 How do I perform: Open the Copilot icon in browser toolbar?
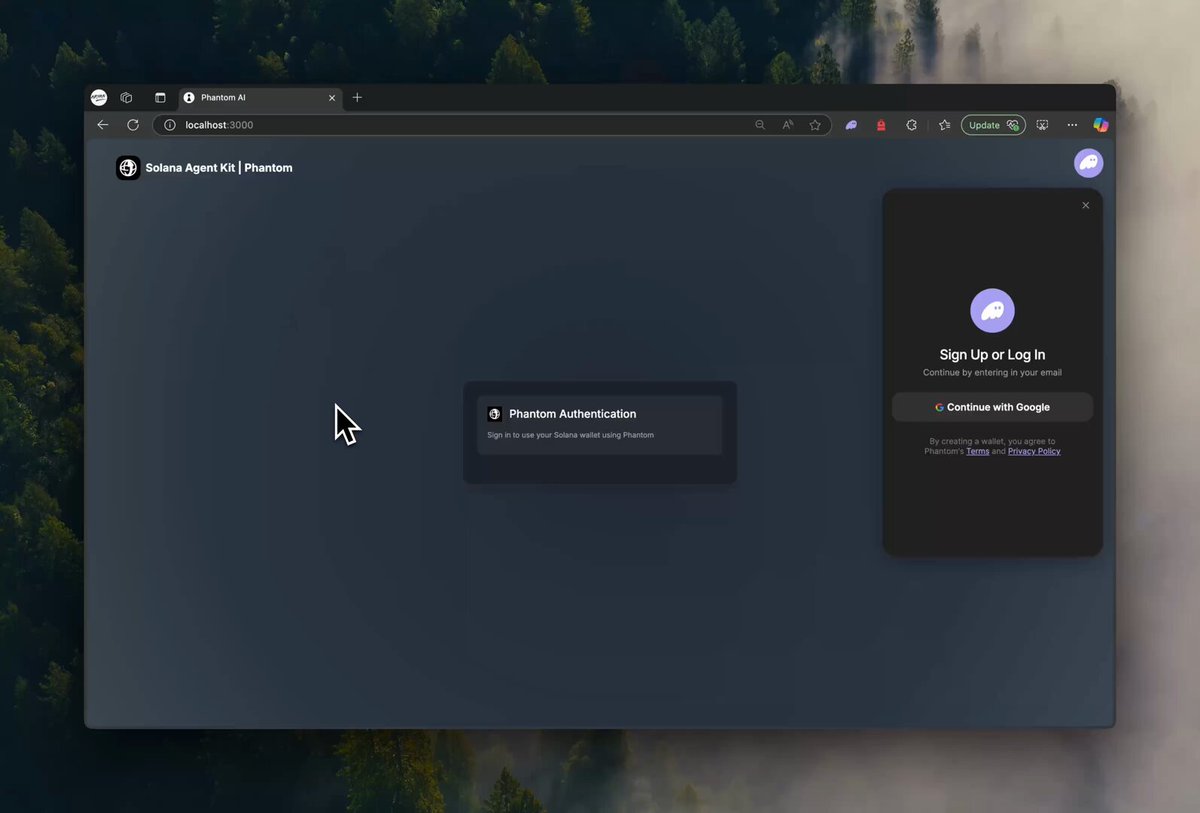click(x=1100, y=125)
